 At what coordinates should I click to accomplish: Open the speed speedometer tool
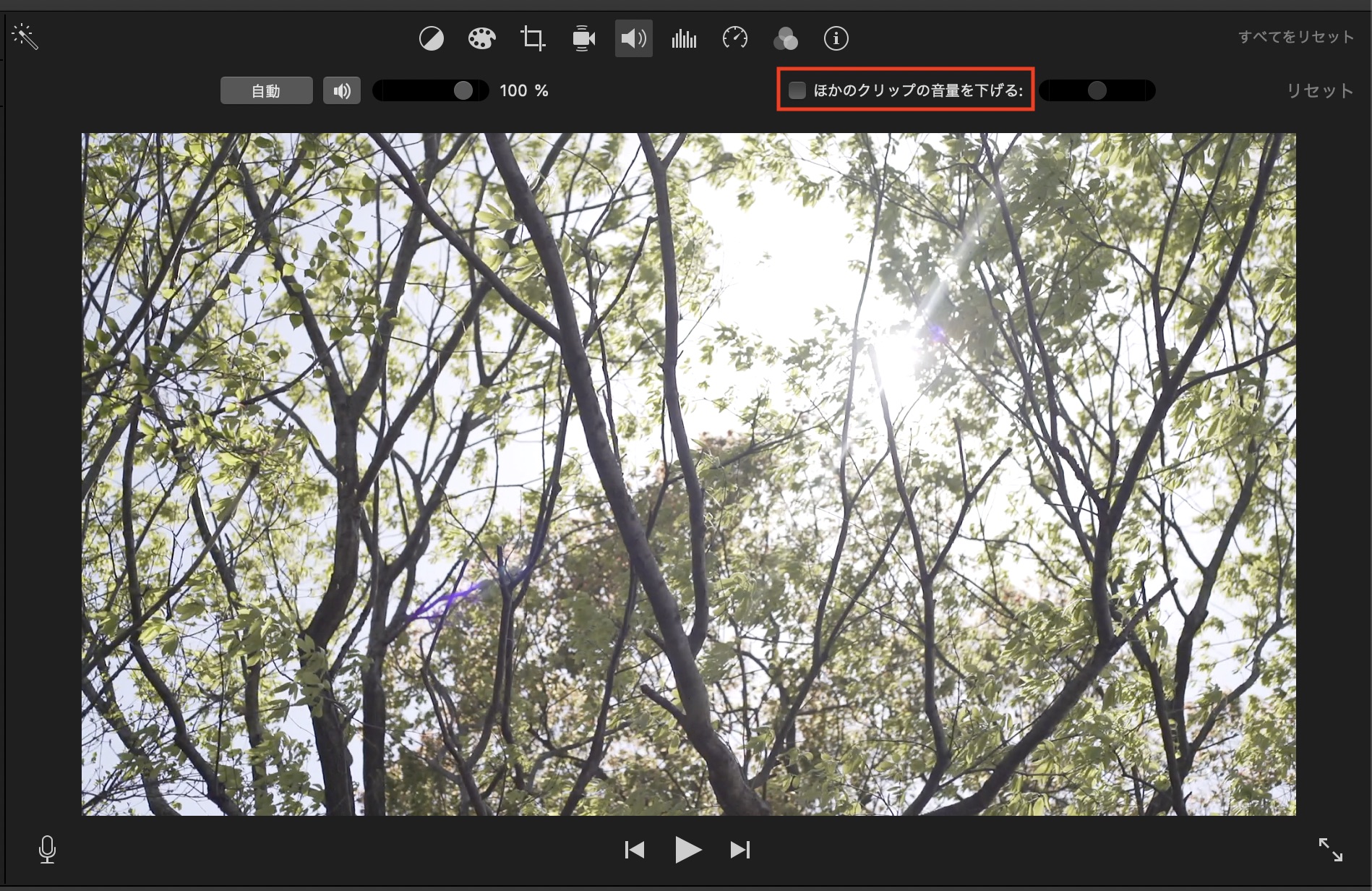[x=735, y=38]
